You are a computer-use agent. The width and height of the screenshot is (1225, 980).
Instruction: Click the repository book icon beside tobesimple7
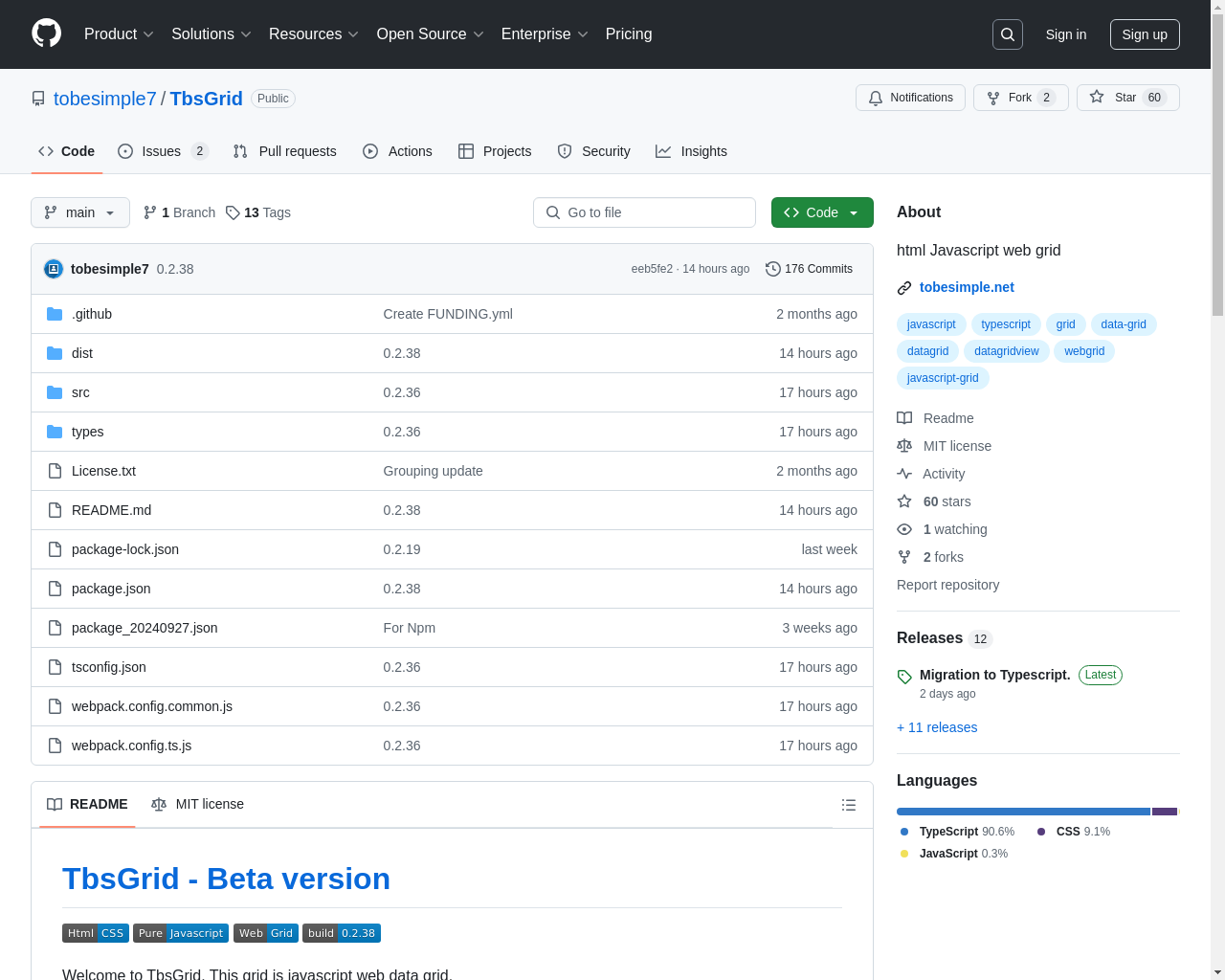[x=38, y=99]
